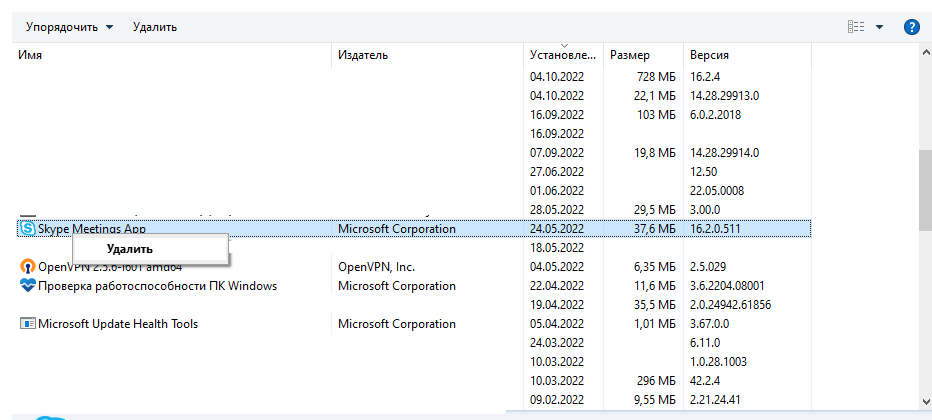Select the Skype Meetings App row name
The image size is (932, 420).
(92, 229)
